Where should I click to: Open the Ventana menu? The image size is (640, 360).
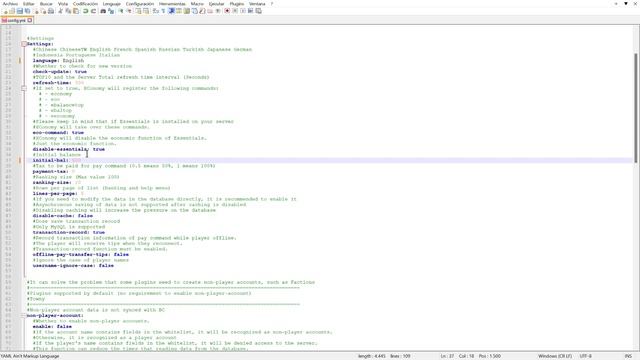[x=257, y=4]
